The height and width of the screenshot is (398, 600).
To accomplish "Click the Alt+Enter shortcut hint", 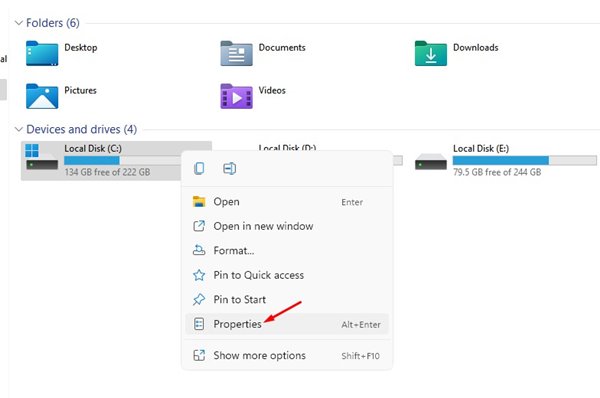I will pos(361,325).
